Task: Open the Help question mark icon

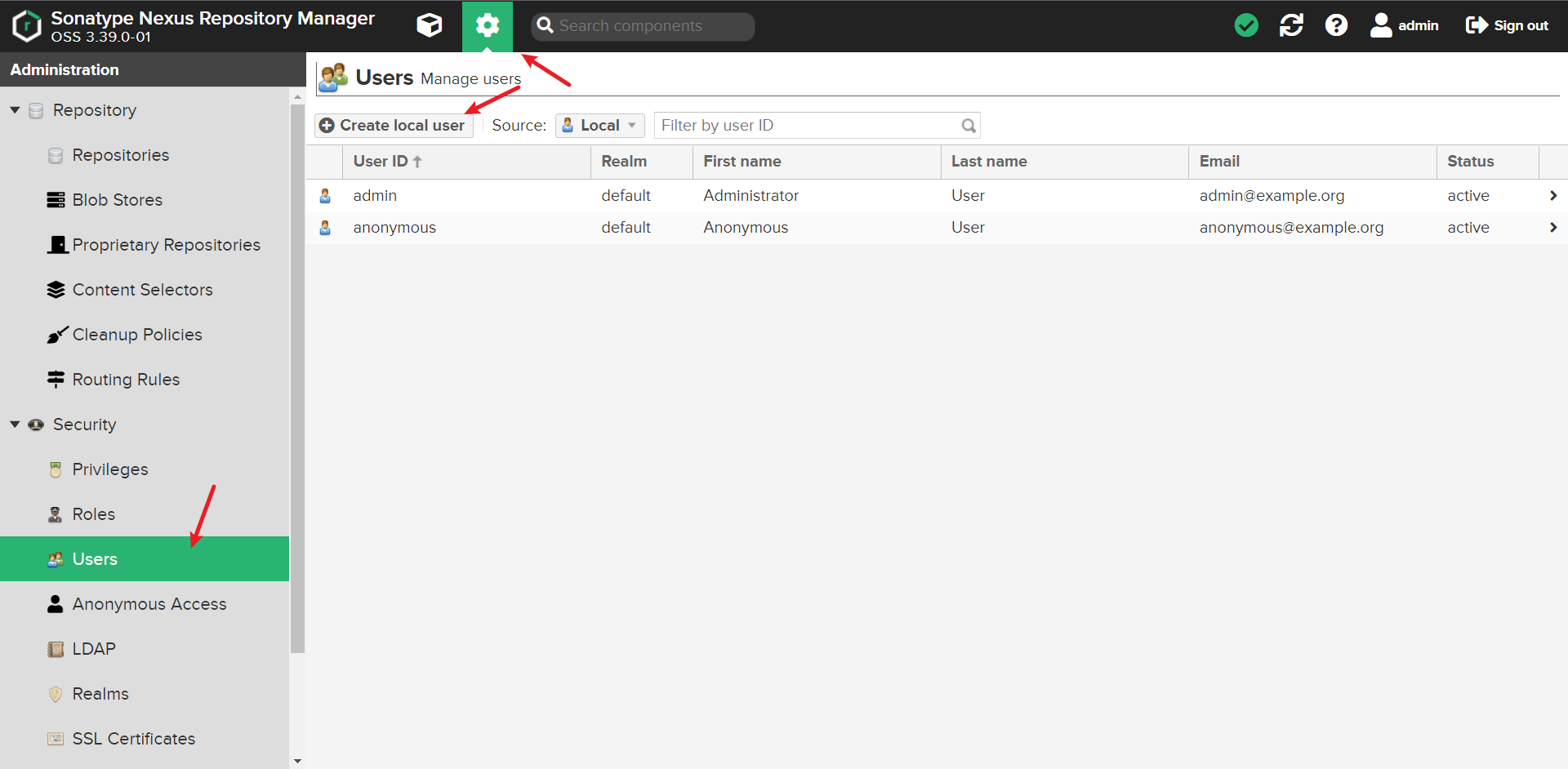Action: (1336, 25)
